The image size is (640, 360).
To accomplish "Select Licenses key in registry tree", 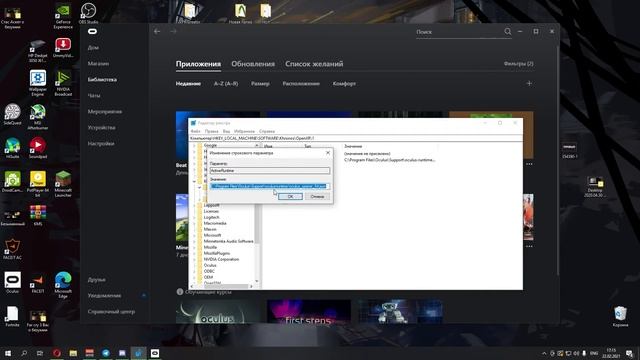I will 211,211.
